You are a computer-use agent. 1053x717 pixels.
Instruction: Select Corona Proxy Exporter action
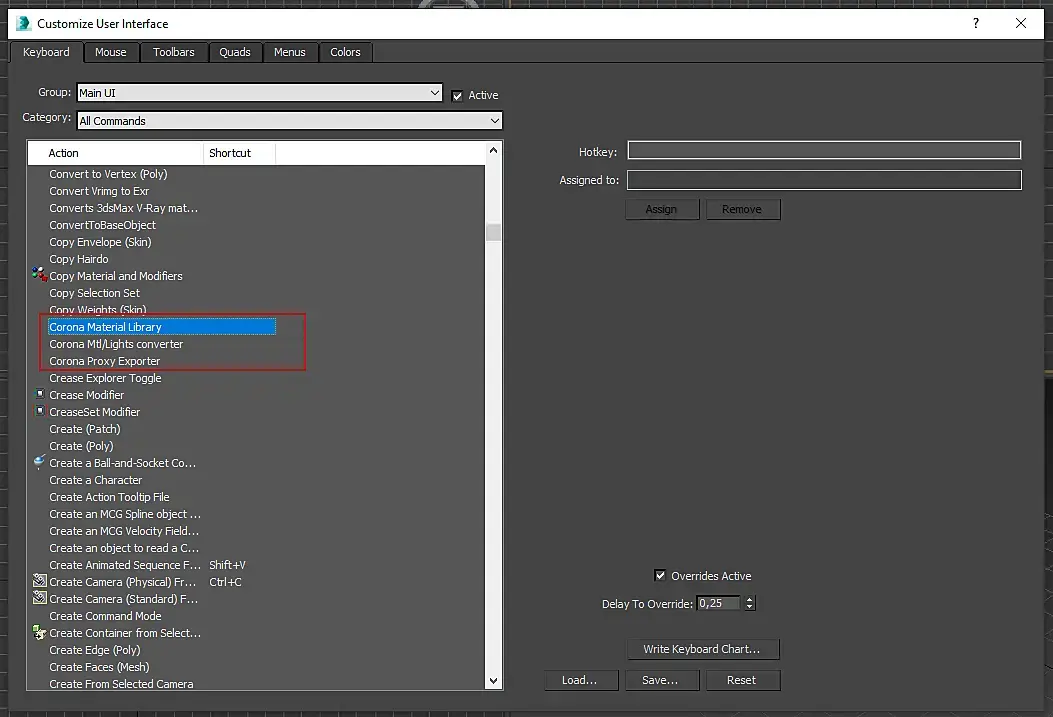[105, 361]
